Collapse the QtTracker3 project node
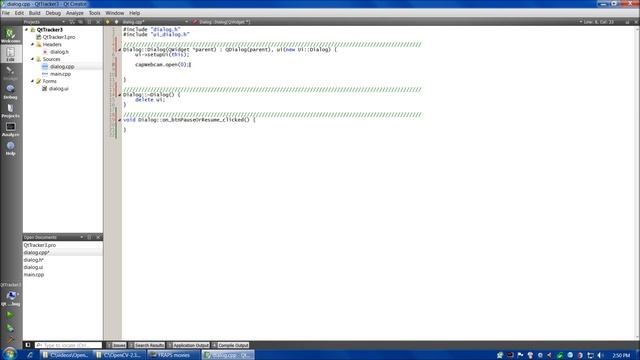Image resolution: width=640 pixels, height=360 pixels. (27, 30)
